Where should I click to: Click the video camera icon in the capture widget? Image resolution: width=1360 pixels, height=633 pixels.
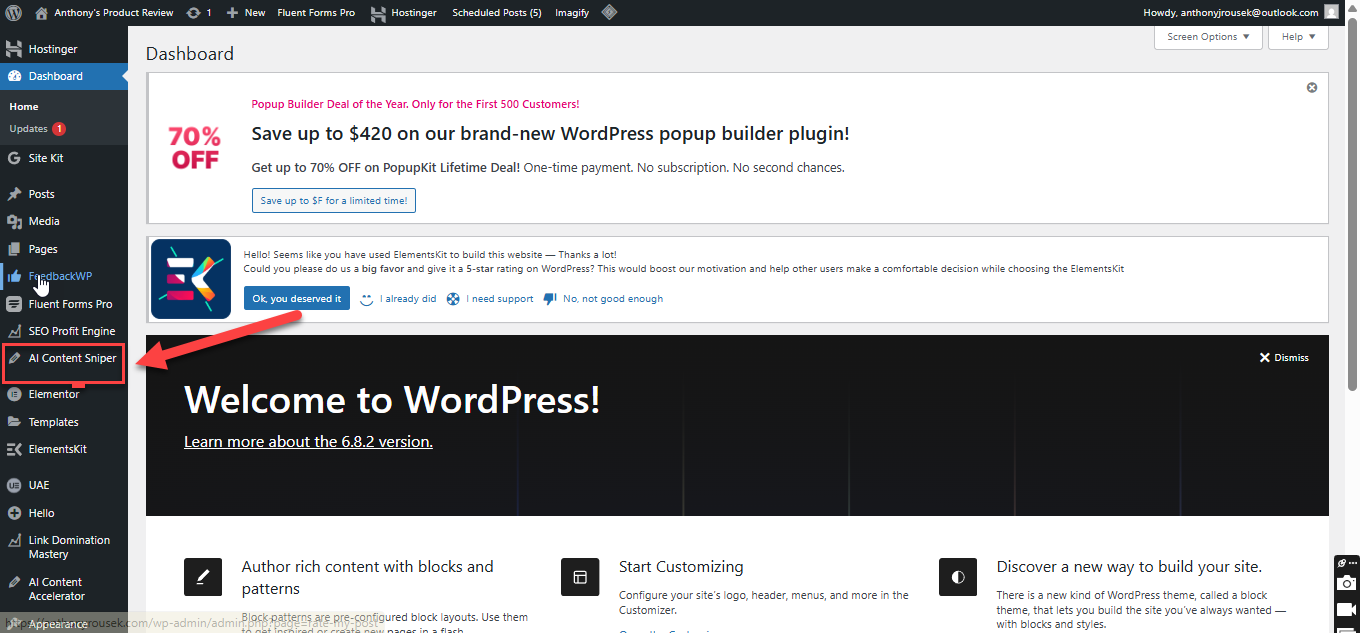click(1347, 610)
